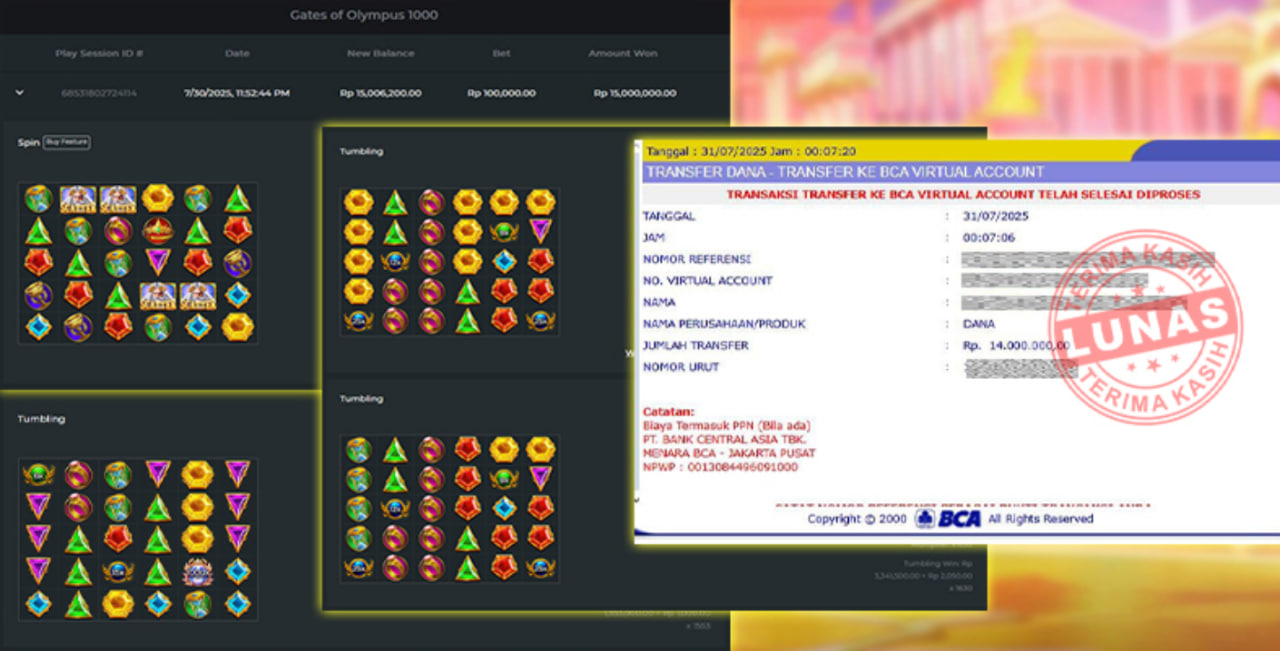Select the 'Rp 100,000.00' bet value
This screenshot has height=651, width=1280.
[501, 93]
